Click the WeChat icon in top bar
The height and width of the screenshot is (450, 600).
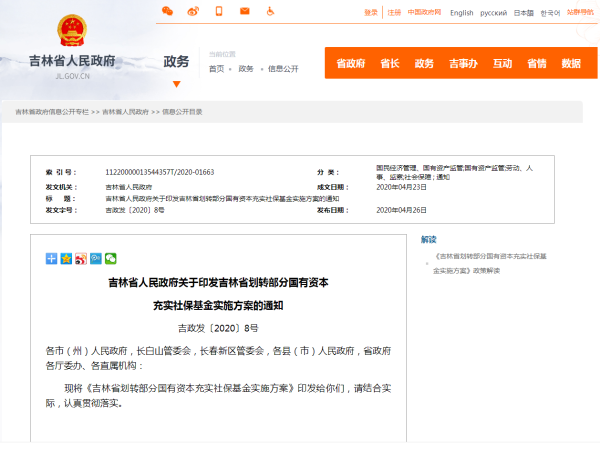(x=167, y=11)
